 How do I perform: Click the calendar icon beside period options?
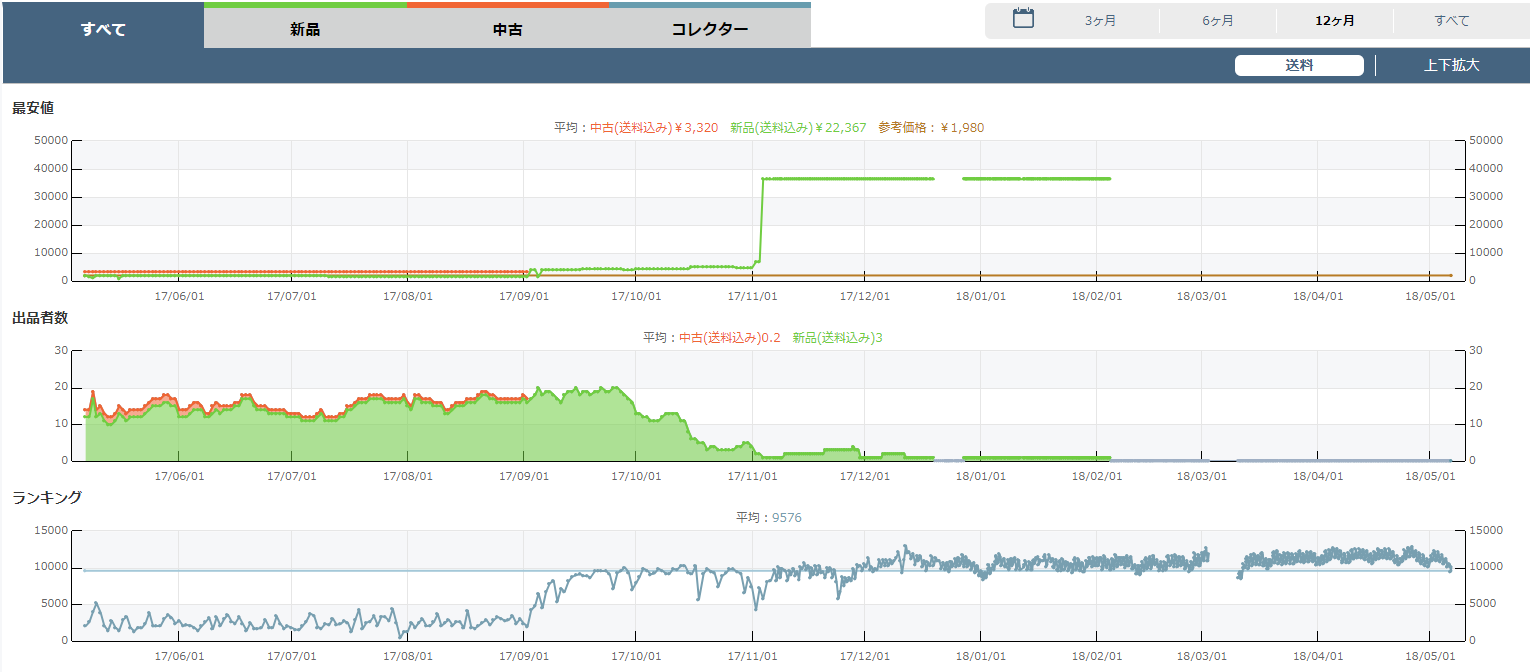point(1023,19)
